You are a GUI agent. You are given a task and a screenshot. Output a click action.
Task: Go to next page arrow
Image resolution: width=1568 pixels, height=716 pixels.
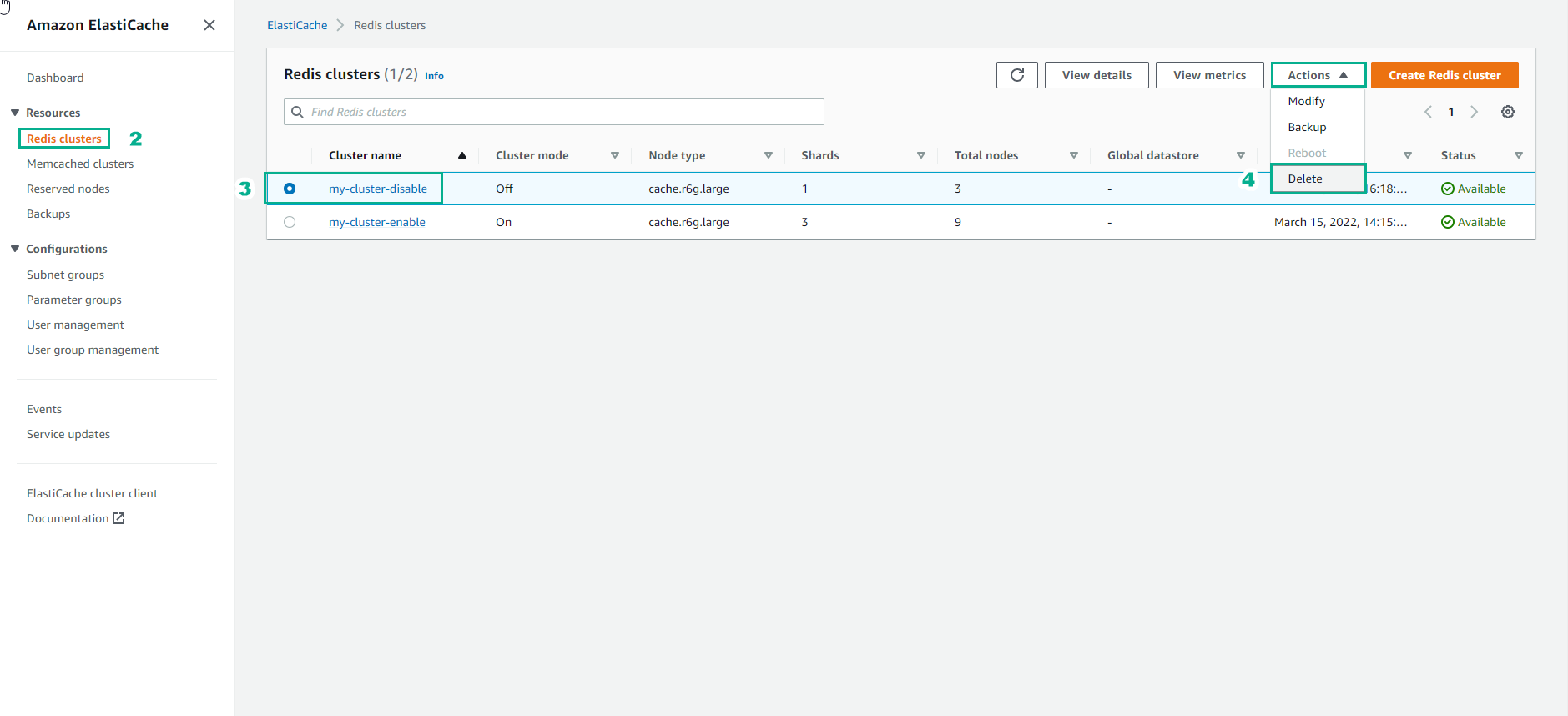pyautogui.click(x=1475, y=112)
